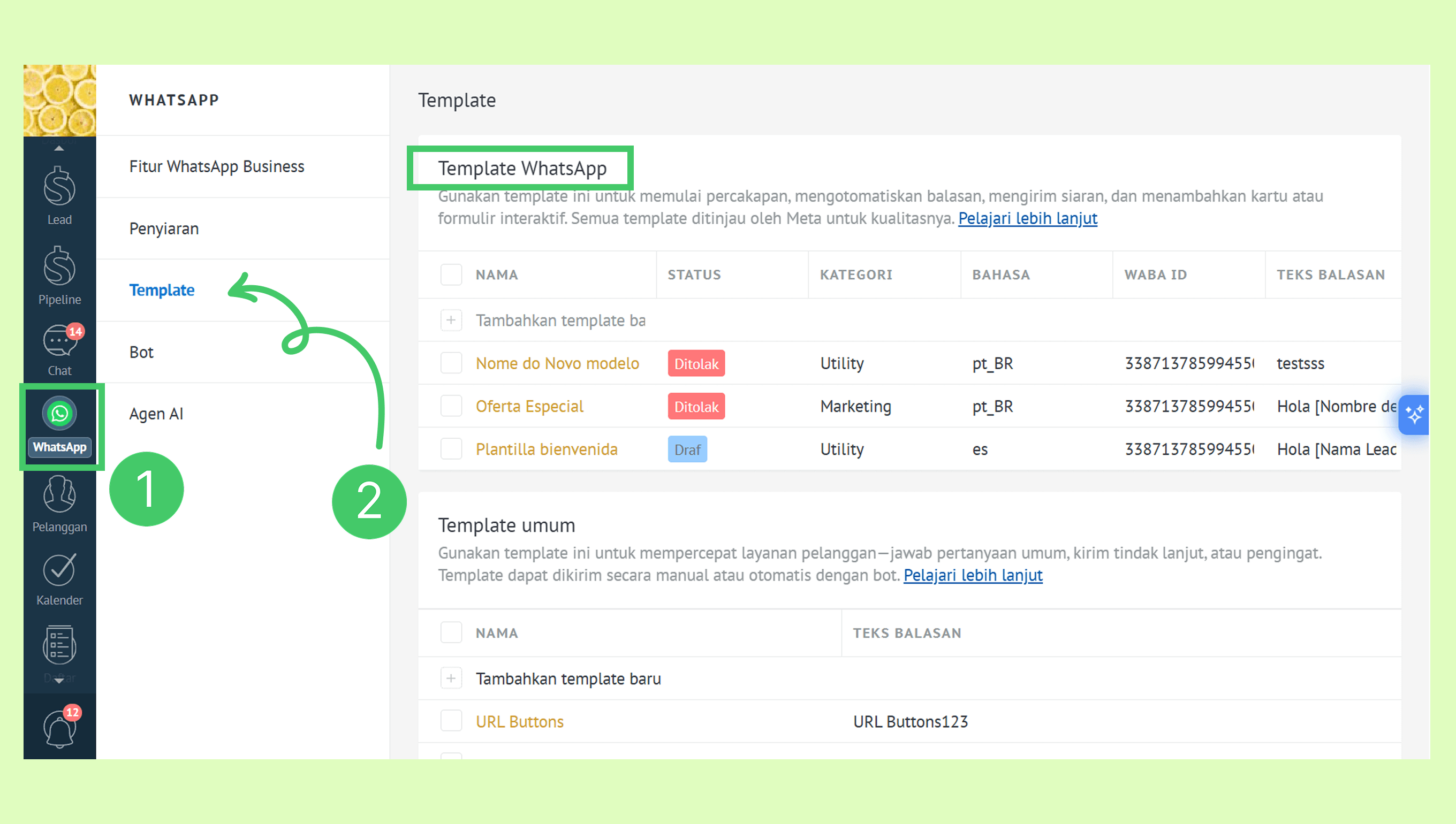Viewport: 1456px width, 824px height.
Task: Click the lemon account avatar thumbnail
Action: point(59,100)
